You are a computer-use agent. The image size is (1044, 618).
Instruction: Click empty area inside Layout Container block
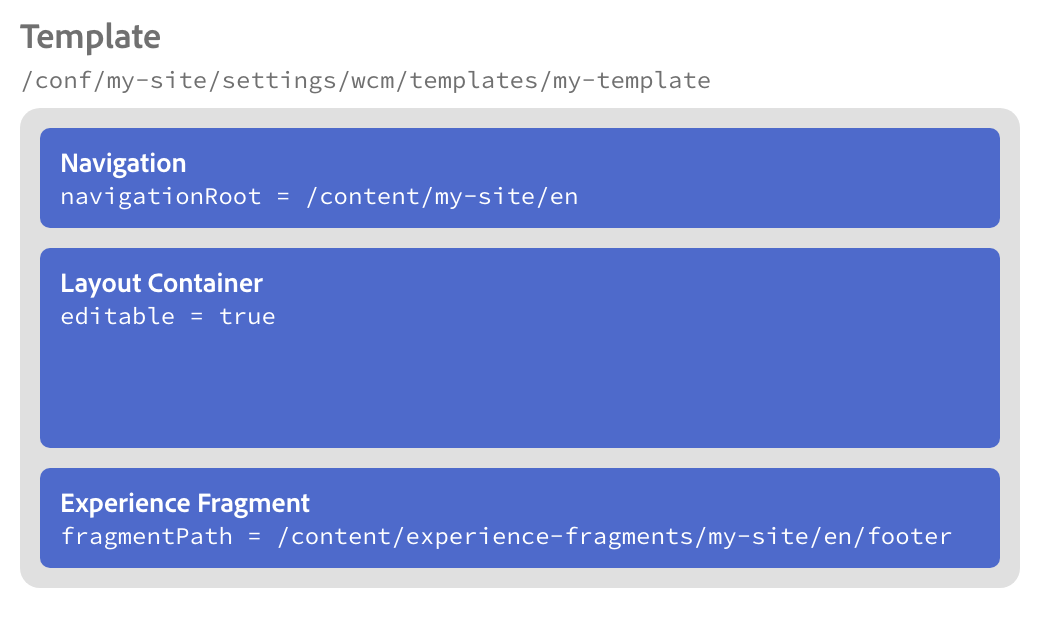pyautogui.click(x=520, y=390)
